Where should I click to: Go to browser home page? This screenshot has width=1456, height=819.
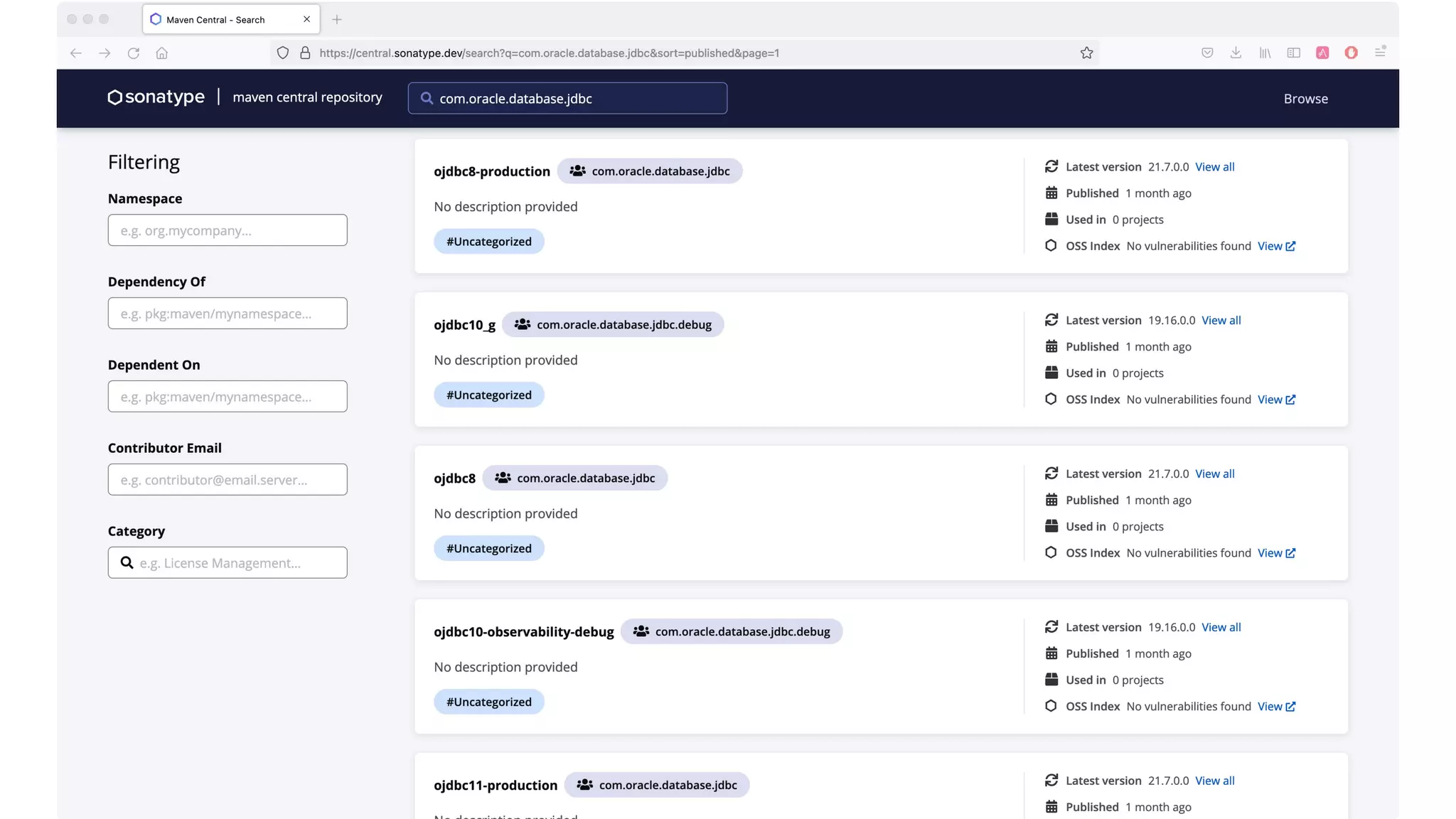pyautogui.click(x=162, y=53)
